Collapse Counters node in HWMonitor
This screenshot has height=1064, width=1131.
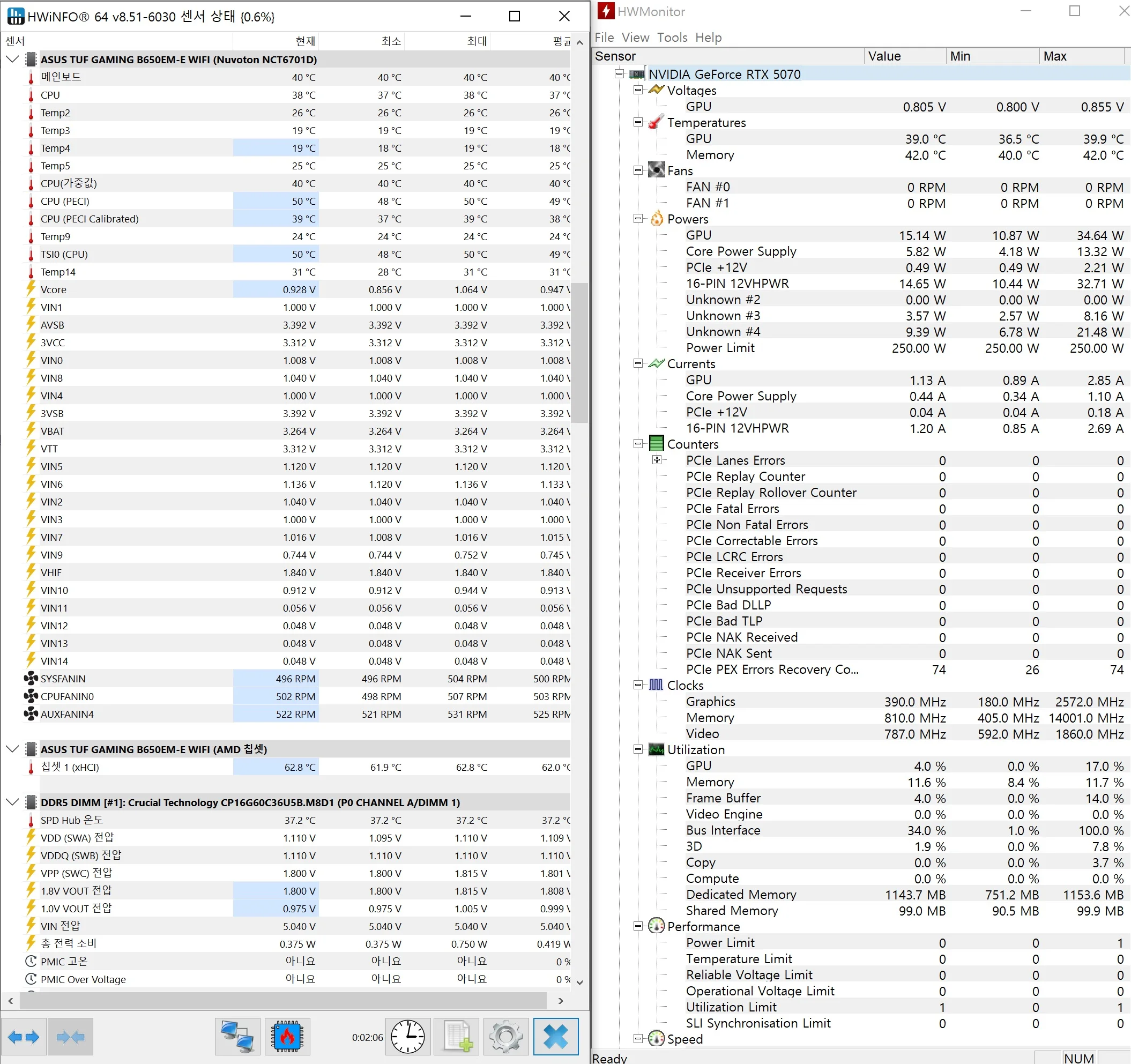(x=638, y=443)
